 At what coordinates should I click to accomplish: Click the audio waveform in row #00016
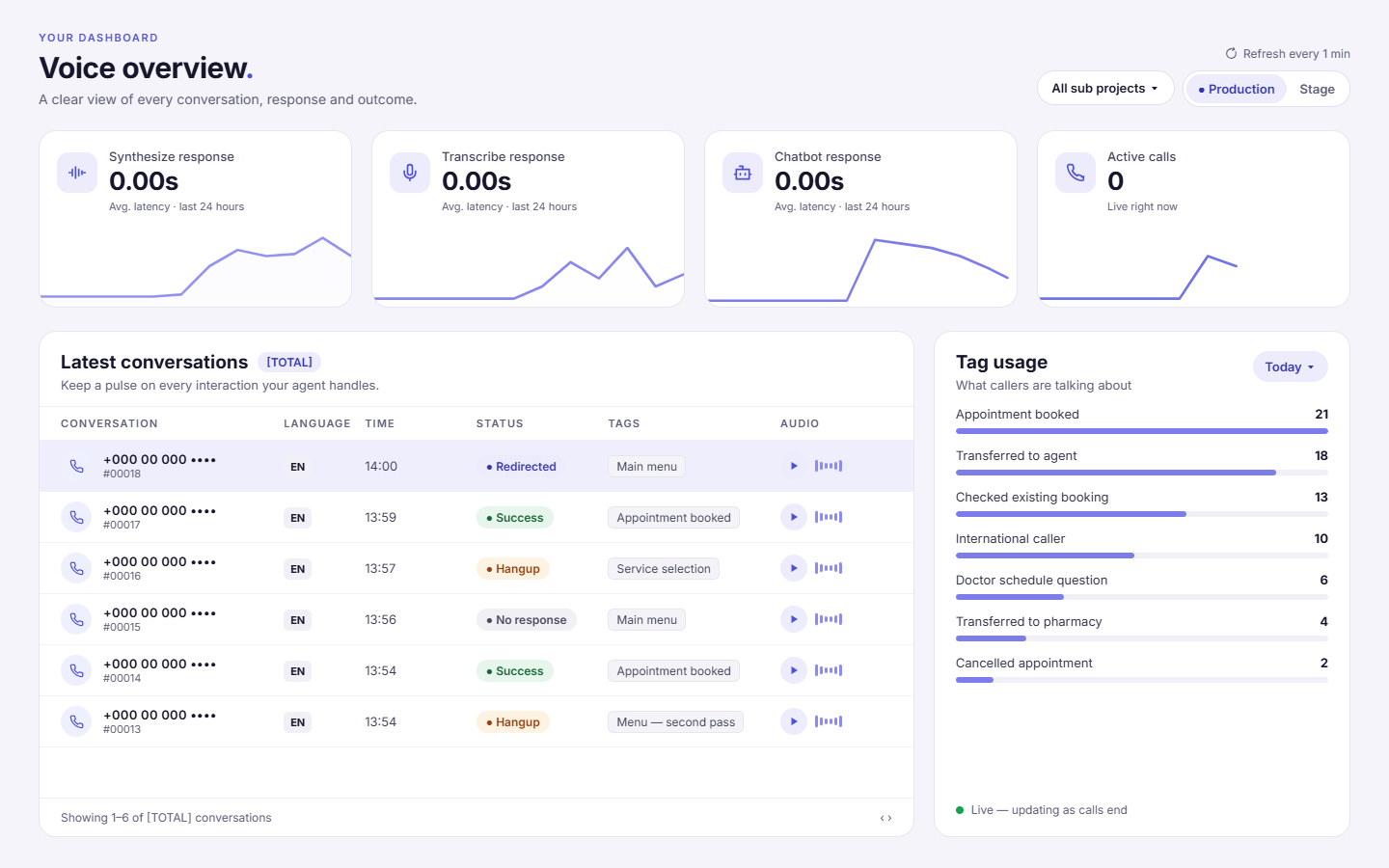coord(829,568)
